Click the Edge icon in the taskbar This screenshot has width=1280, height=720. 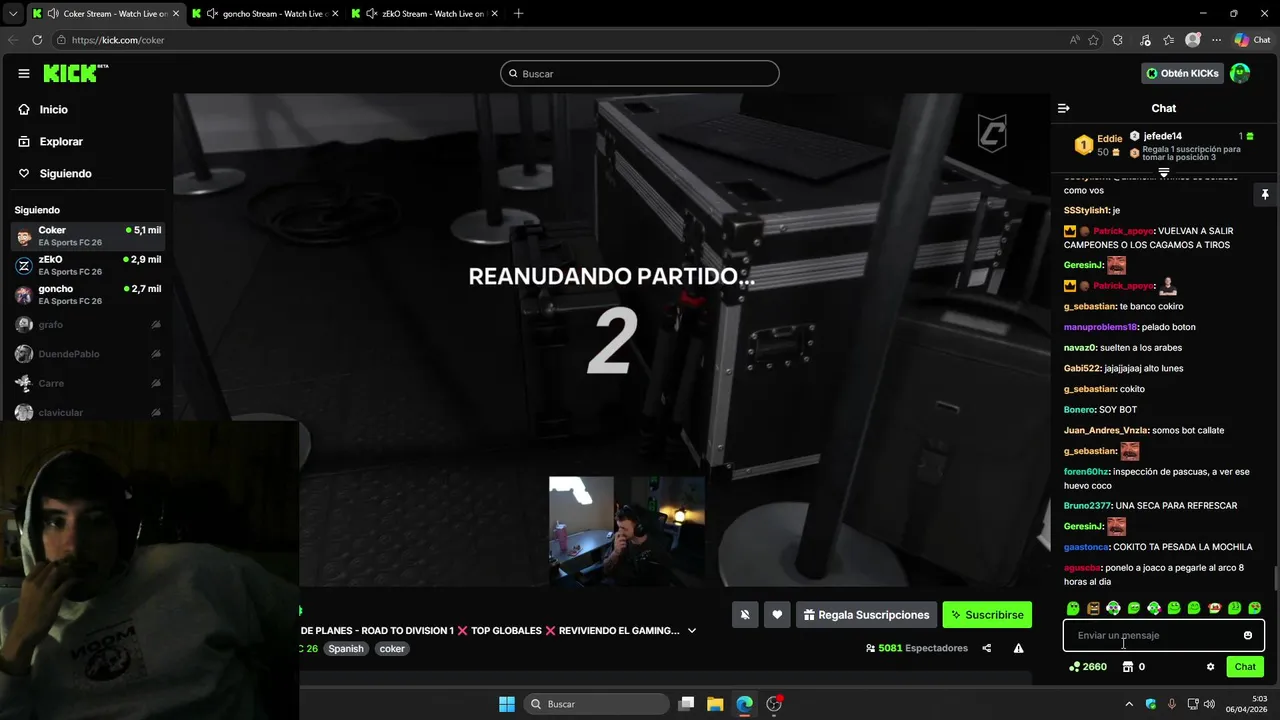(744, 704)
